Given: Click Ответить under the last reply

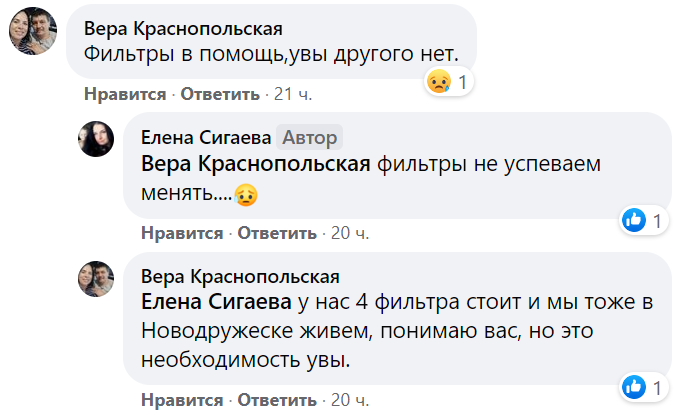Looking at the screenshot, I should point(277,400).
